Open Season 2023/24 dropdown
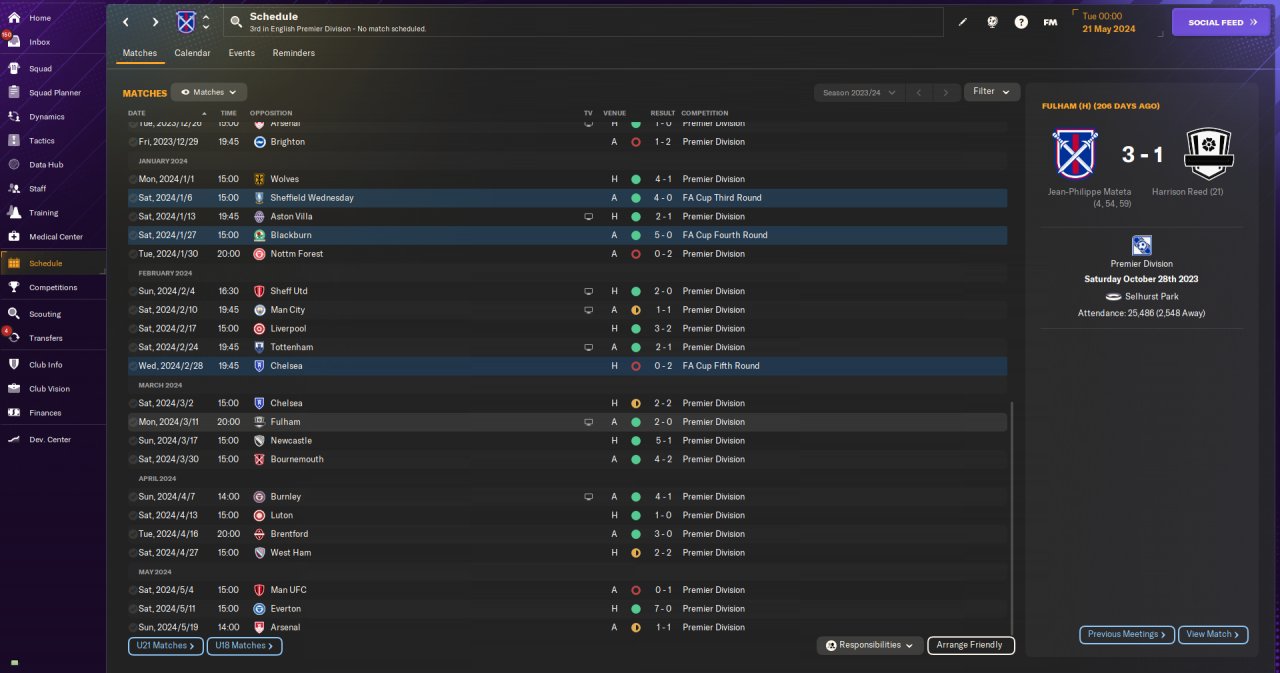 pyautogui.click(x=859, y=92)
